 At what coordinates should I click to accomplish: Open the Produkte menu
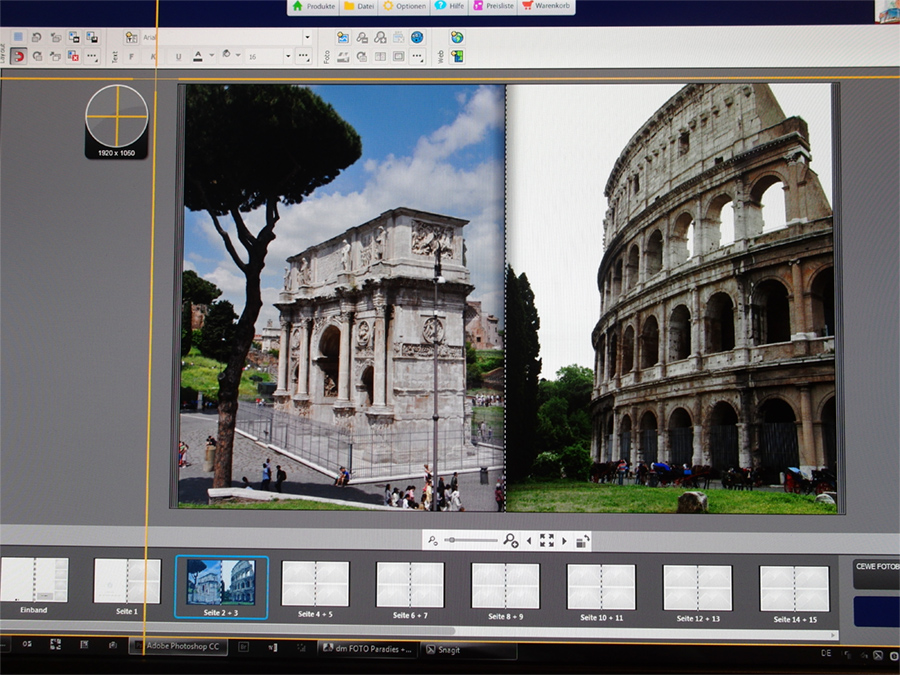pos(312,6)
